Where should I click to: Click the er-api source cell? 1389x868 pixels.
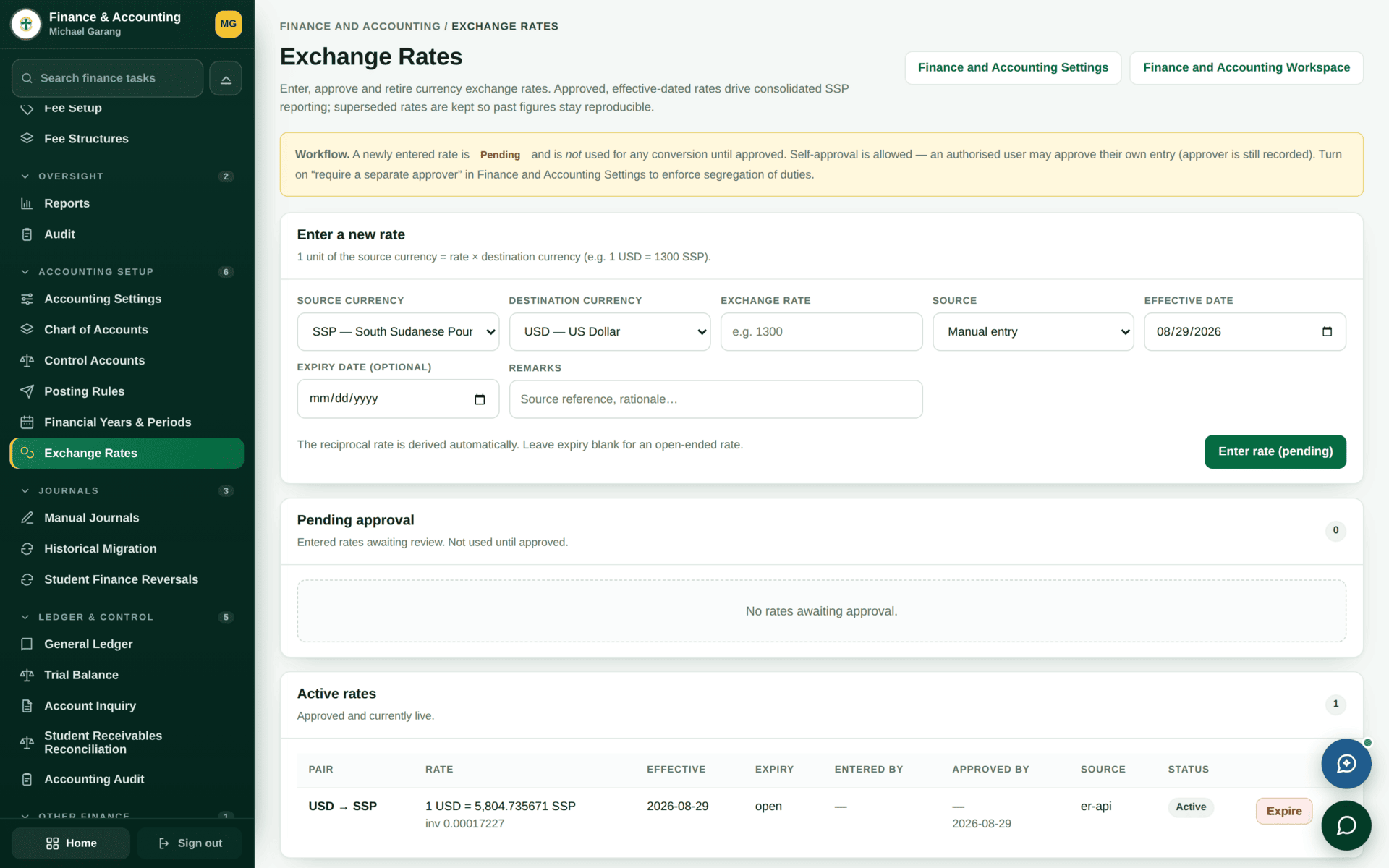(1096, 807)
